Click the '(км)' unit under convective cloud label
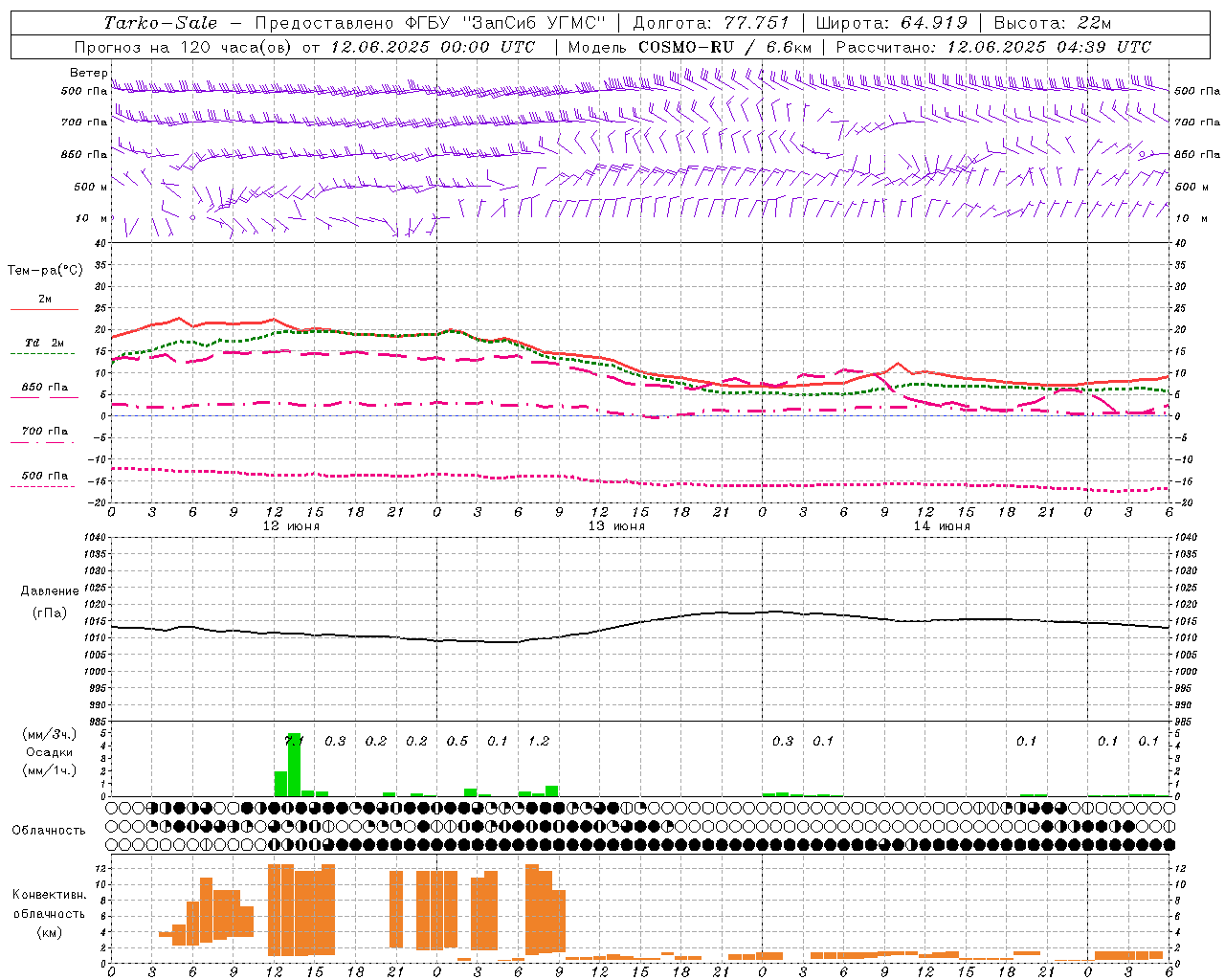This screenshot has width=1225, height=980. tap(49, 932)
